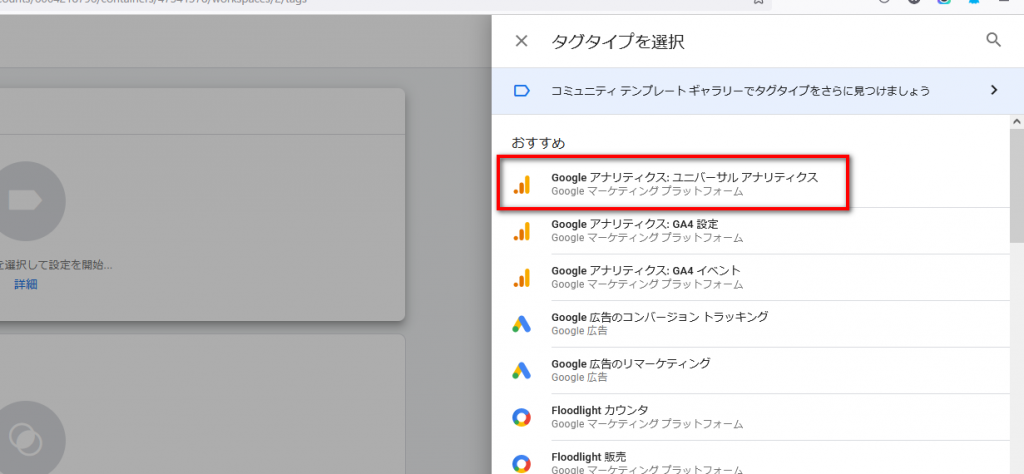Open search in tag type panel
Image resolution: width=1024 pixels, height=474 pixels.
[993, 40]
